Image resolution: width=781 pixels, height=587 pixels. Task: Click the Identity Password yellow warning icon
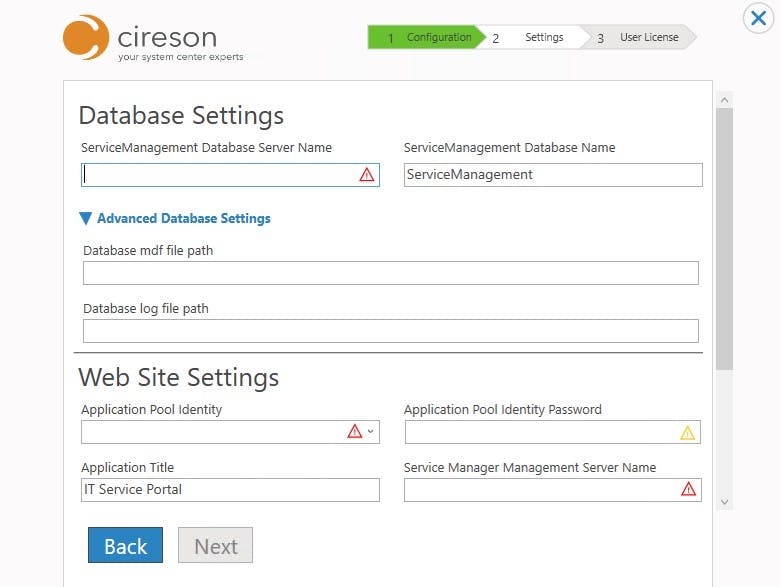point(687,433)
